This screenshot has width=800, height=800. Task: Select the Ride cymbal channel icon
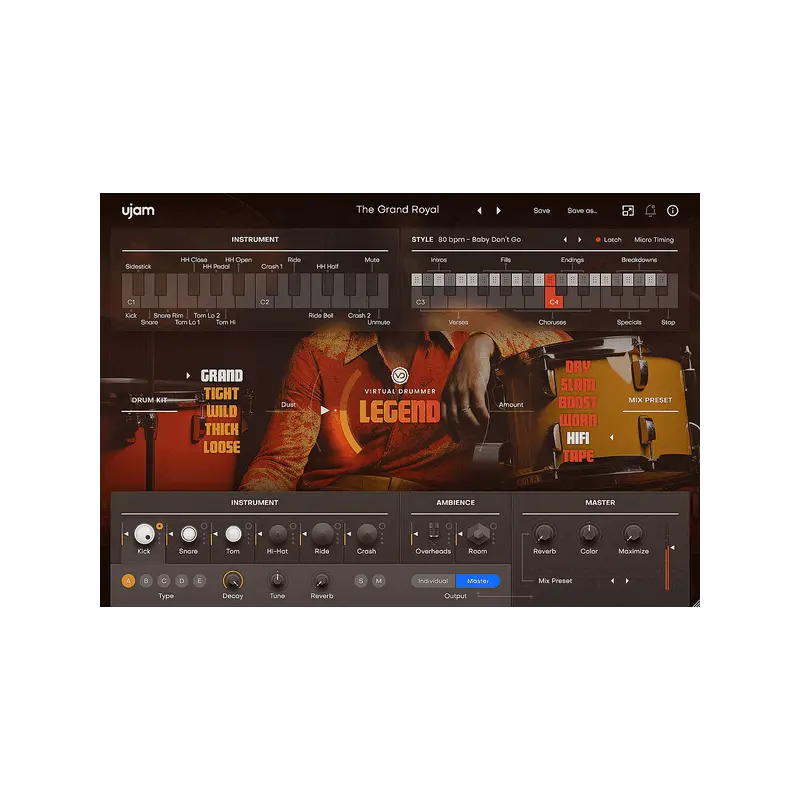pos(322,534)
